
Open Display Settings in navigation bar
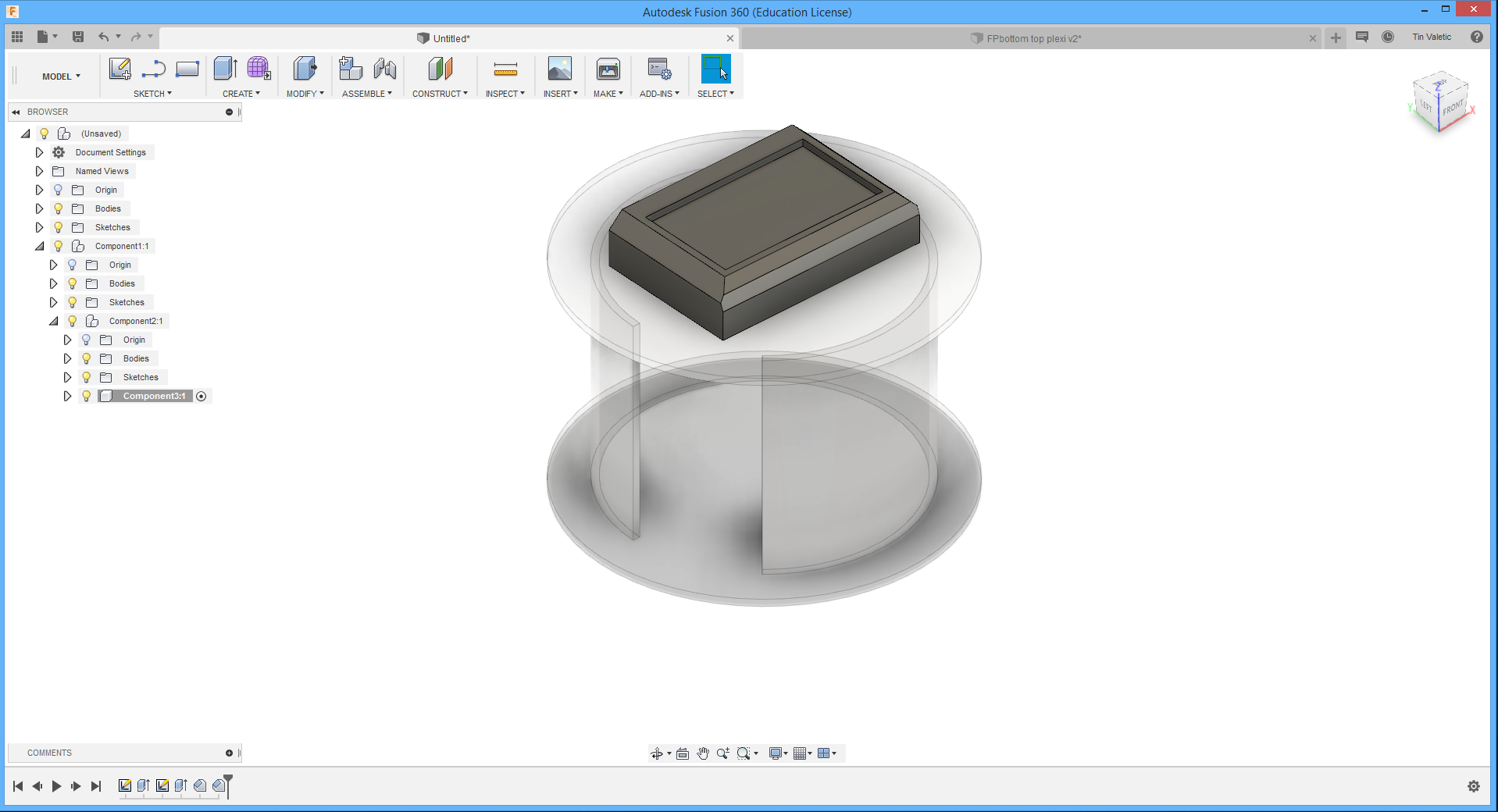point(776,753)
